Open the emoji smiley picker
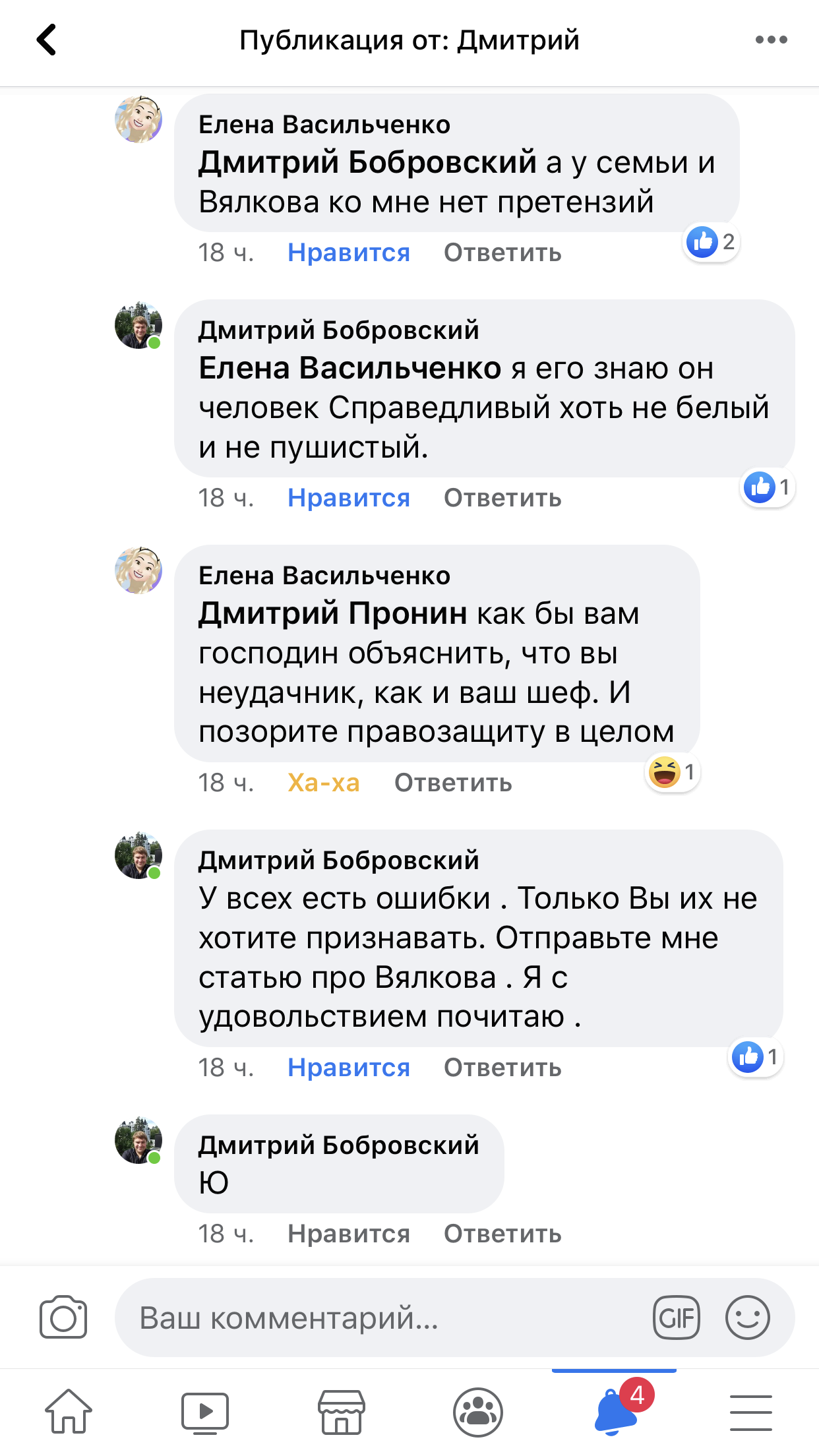The height and width of the screenshot is (1456, 819). (747, 1318)
